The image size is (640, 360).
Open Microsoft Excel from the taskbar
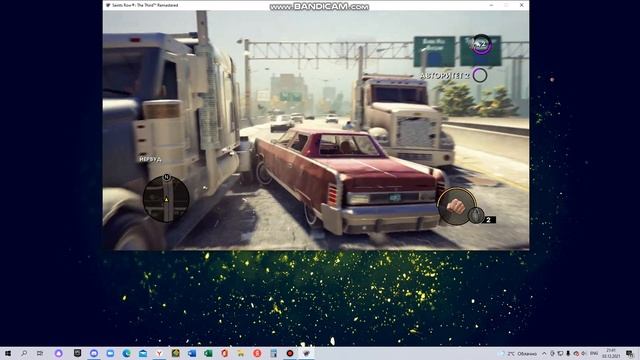pos(208,353)
